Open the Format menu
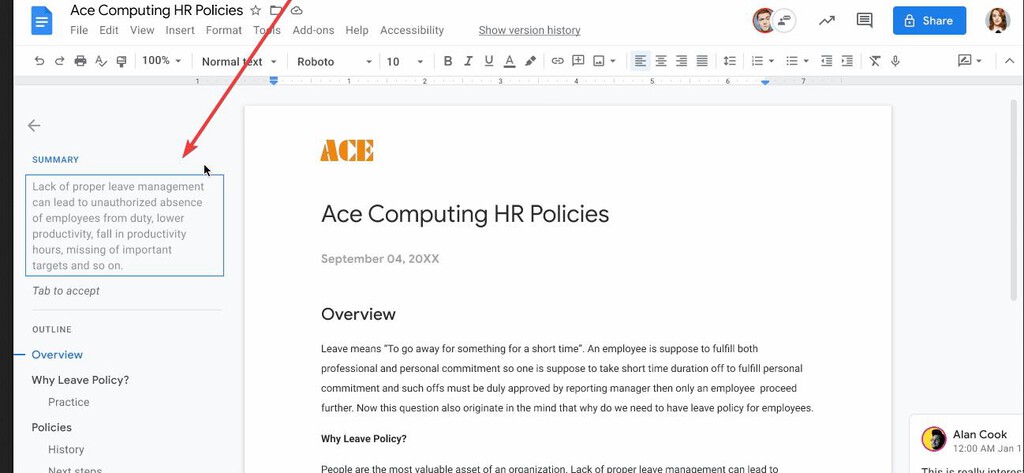Image resolution: width=1024 pixels, height=473 pixels. tap(223, 30)
